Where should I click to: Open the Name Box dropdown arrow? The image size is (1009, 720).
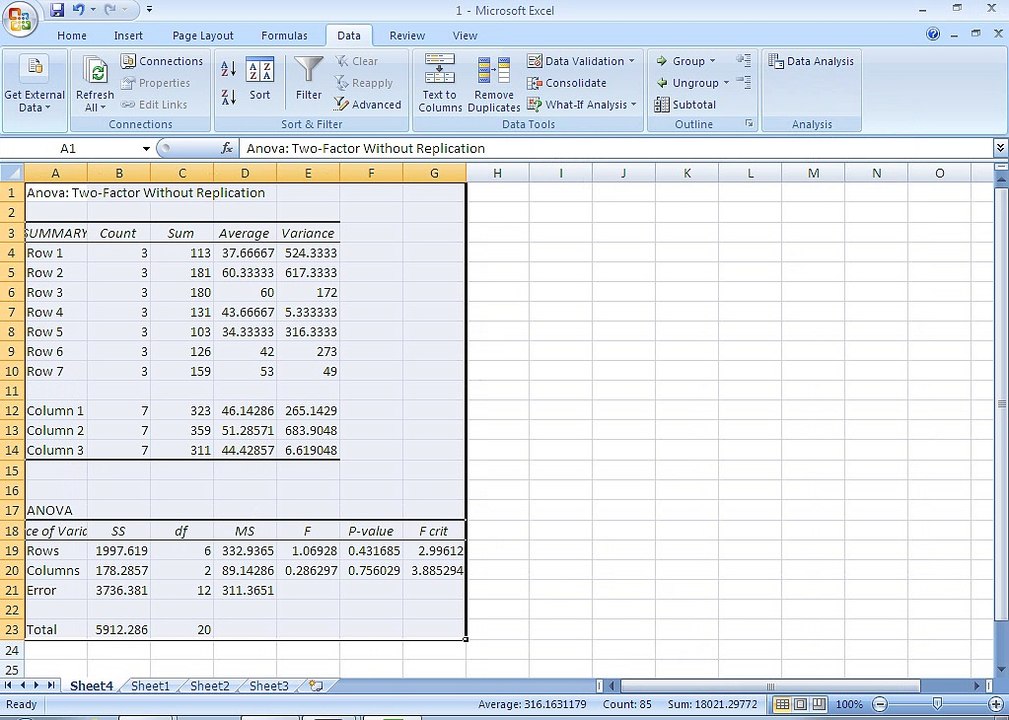[146, 148]
